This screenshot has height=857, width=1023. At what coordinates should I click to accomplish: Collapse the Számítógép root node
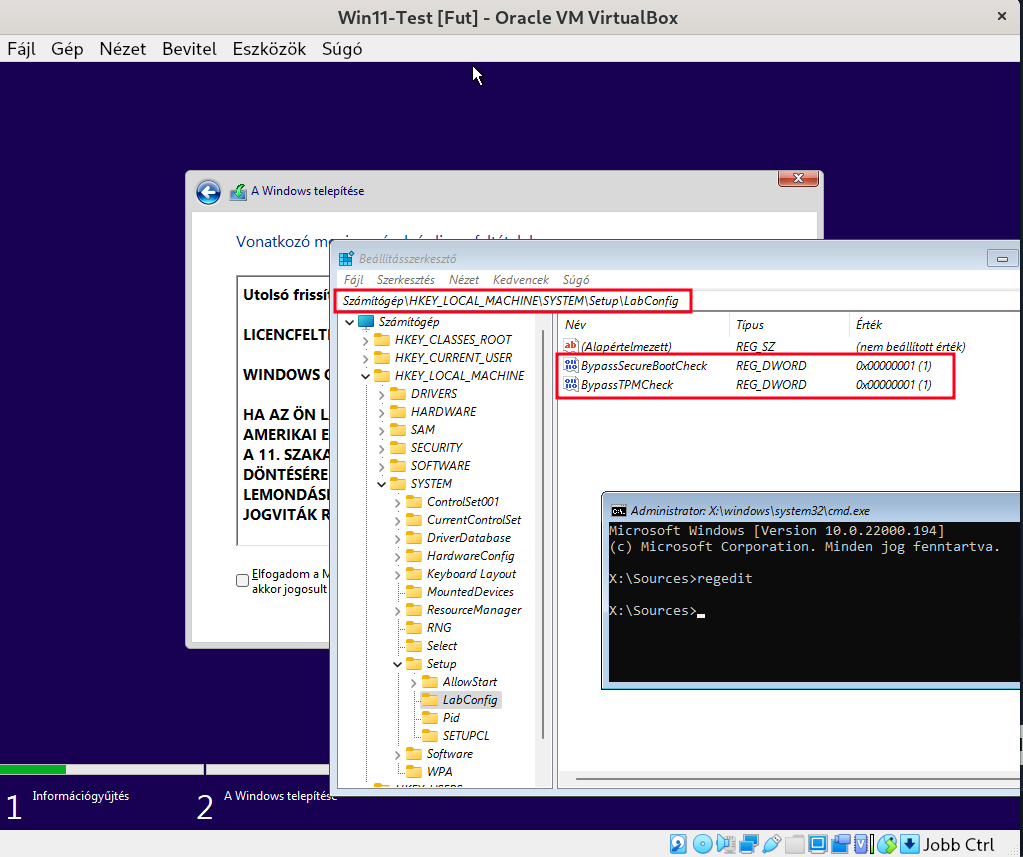(x=350, y=322)
